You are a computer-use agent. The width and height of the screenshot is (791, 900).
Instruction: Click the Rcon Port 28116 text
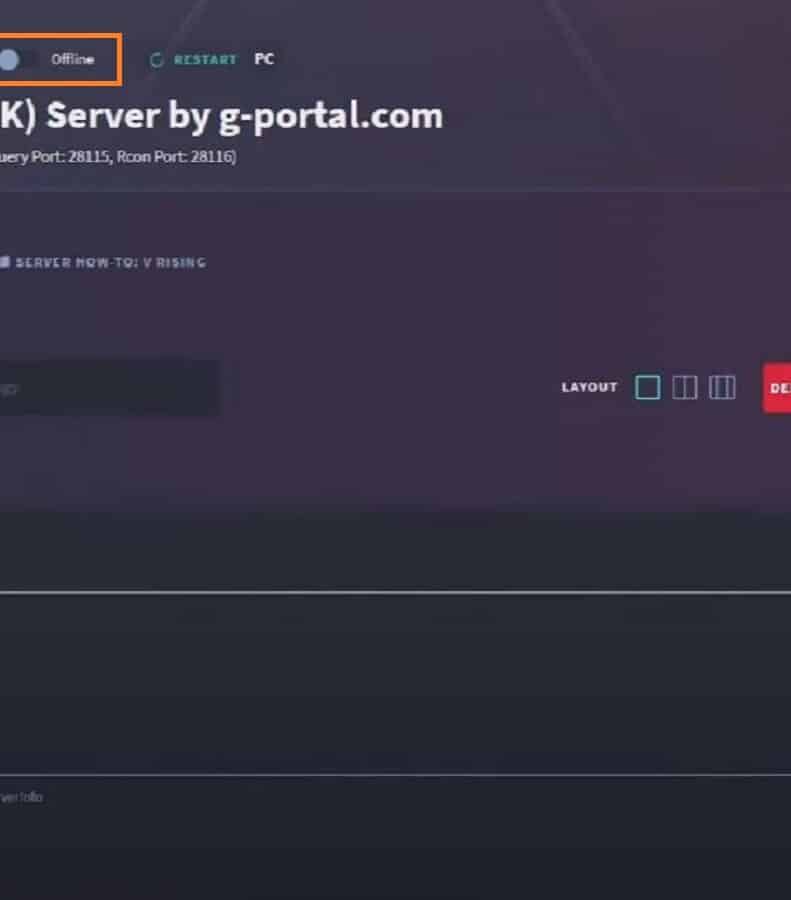175,157
